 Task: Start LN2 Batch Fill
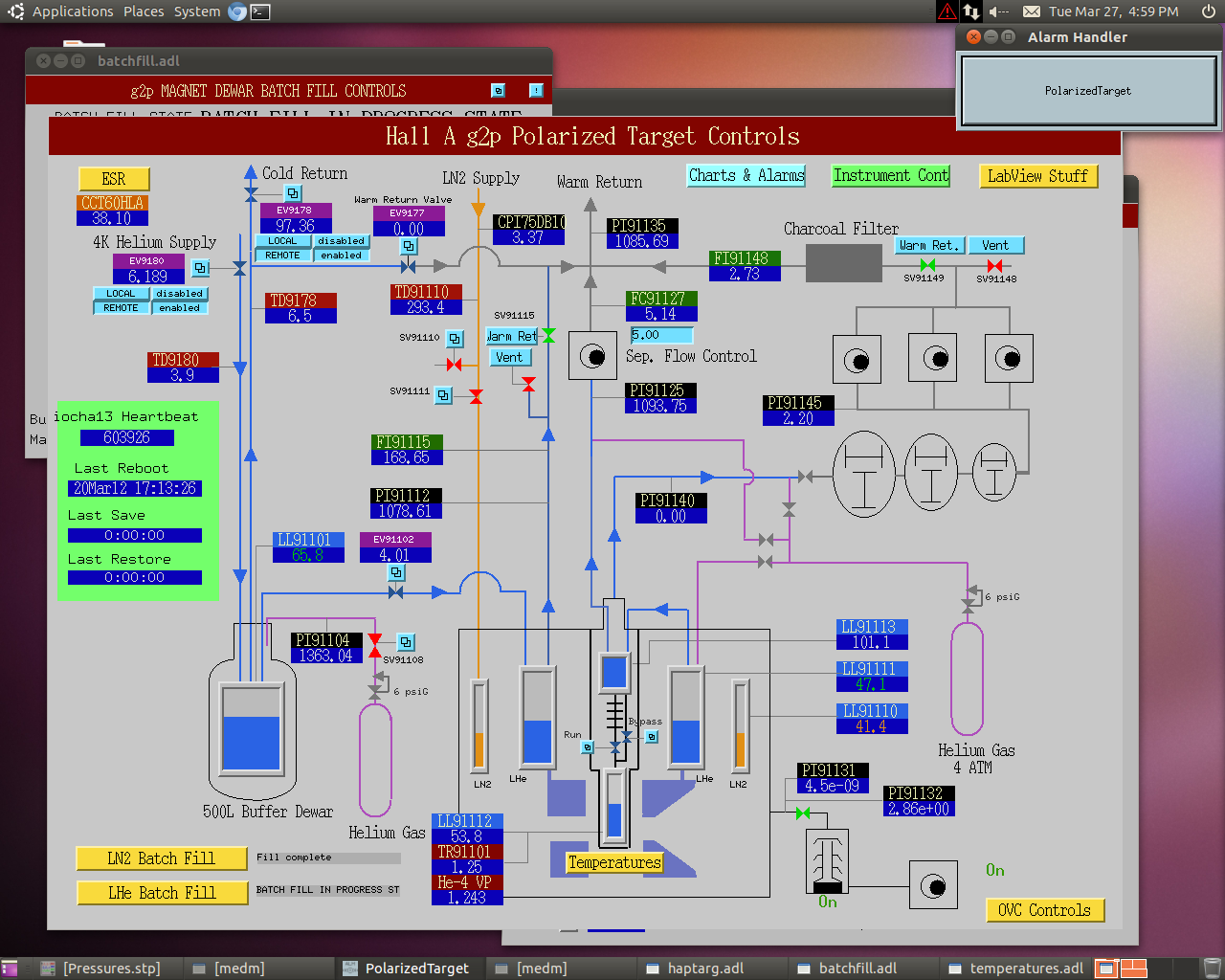pos(161,858)
